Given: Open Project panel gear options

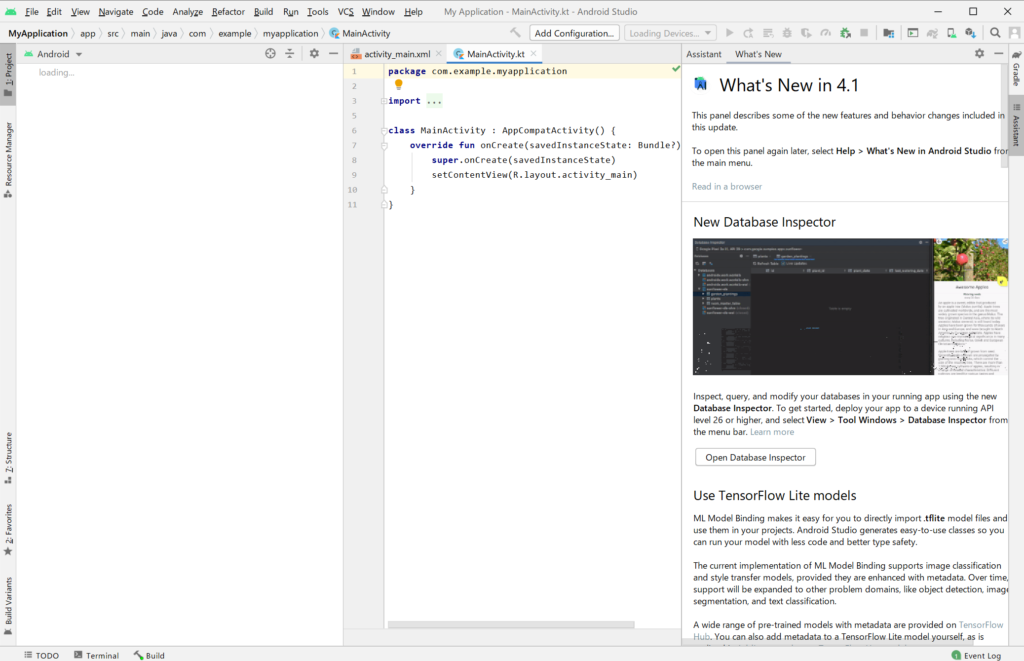Looking at the screenshot, I should pyautogui.click(x=314, y=54).
